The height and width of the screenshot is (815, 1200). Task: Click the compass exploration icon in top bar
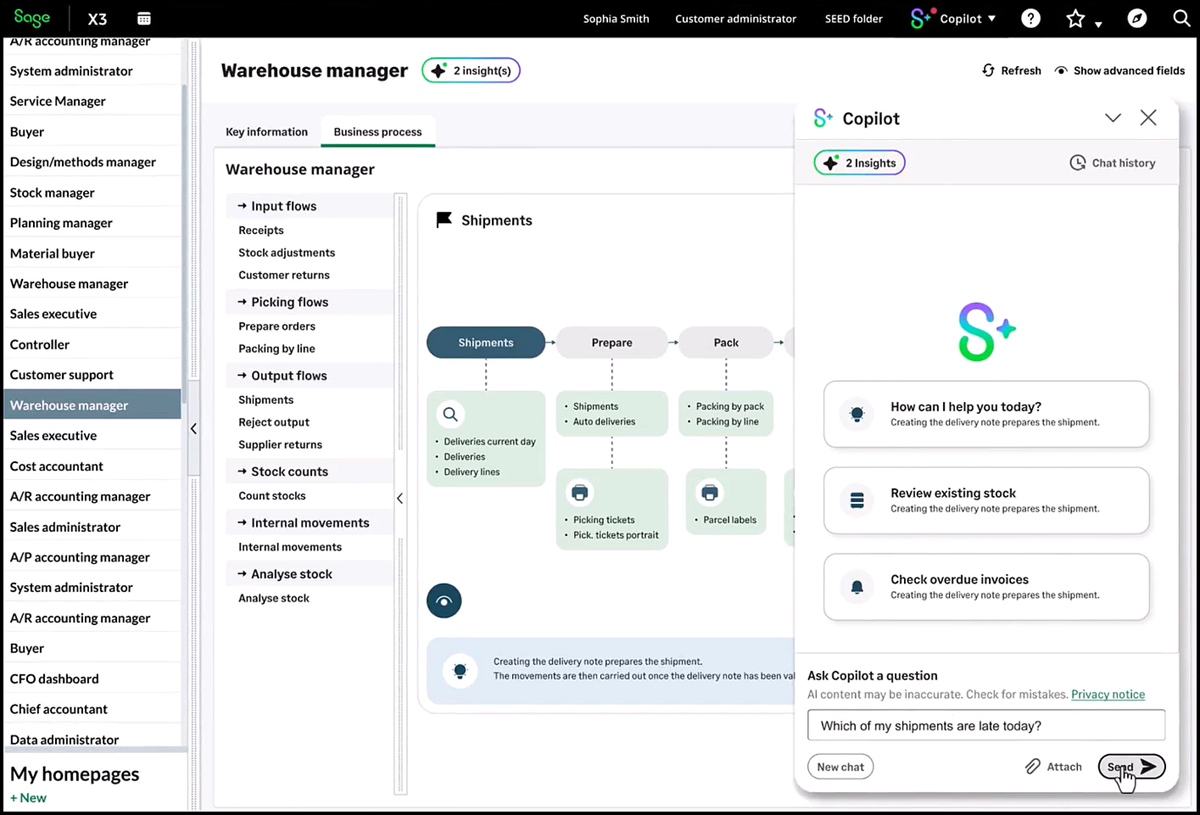pyautogui.click(x=1135, y=18)
